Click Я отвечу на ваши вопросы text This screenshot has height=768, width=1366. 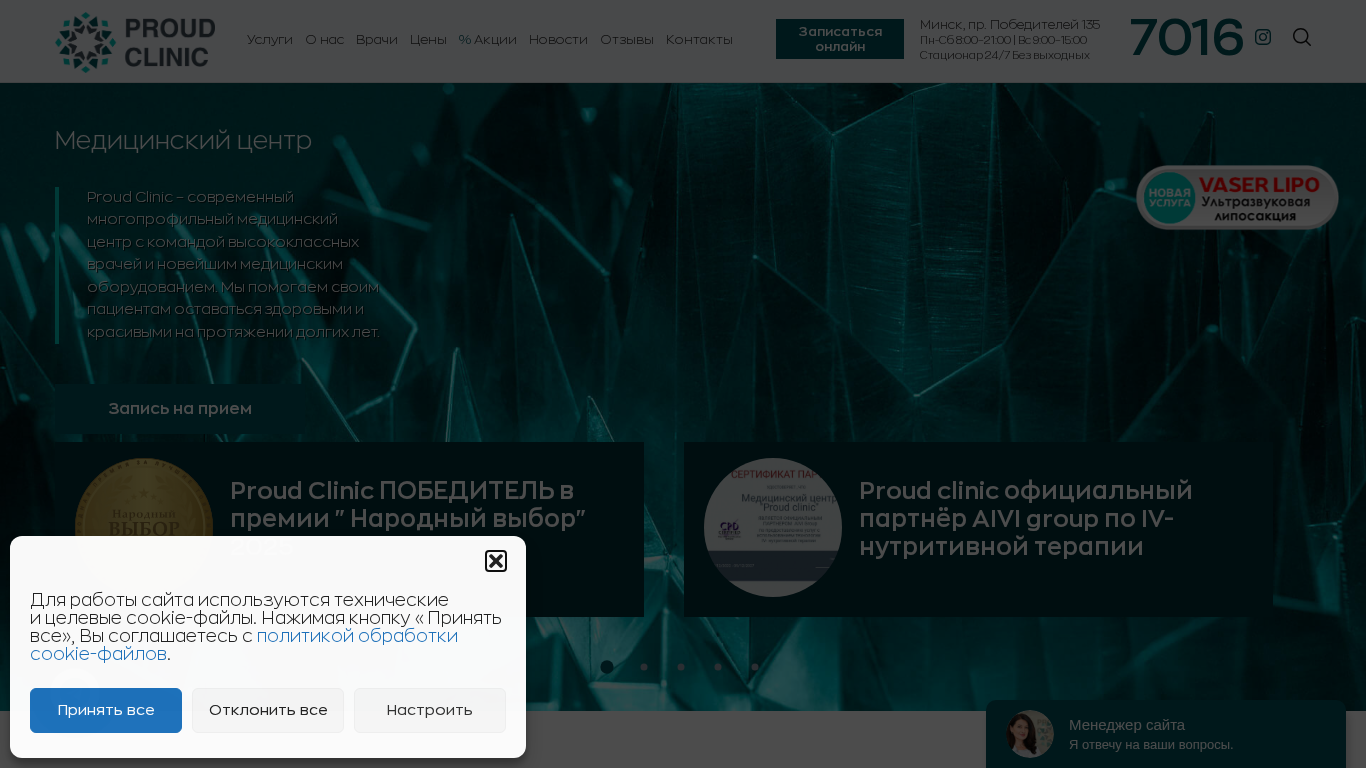1151,745
